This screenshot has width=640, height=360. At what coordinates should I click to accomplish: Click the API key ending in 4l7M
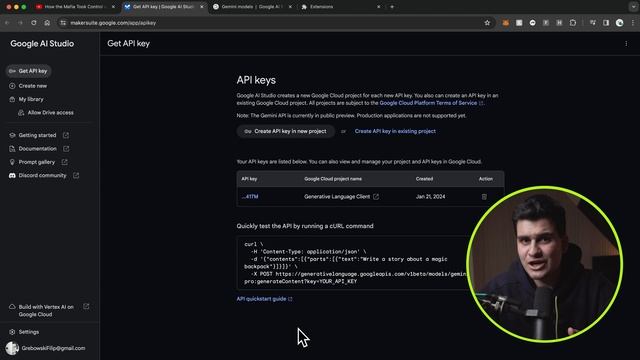(x=250, y=197)
